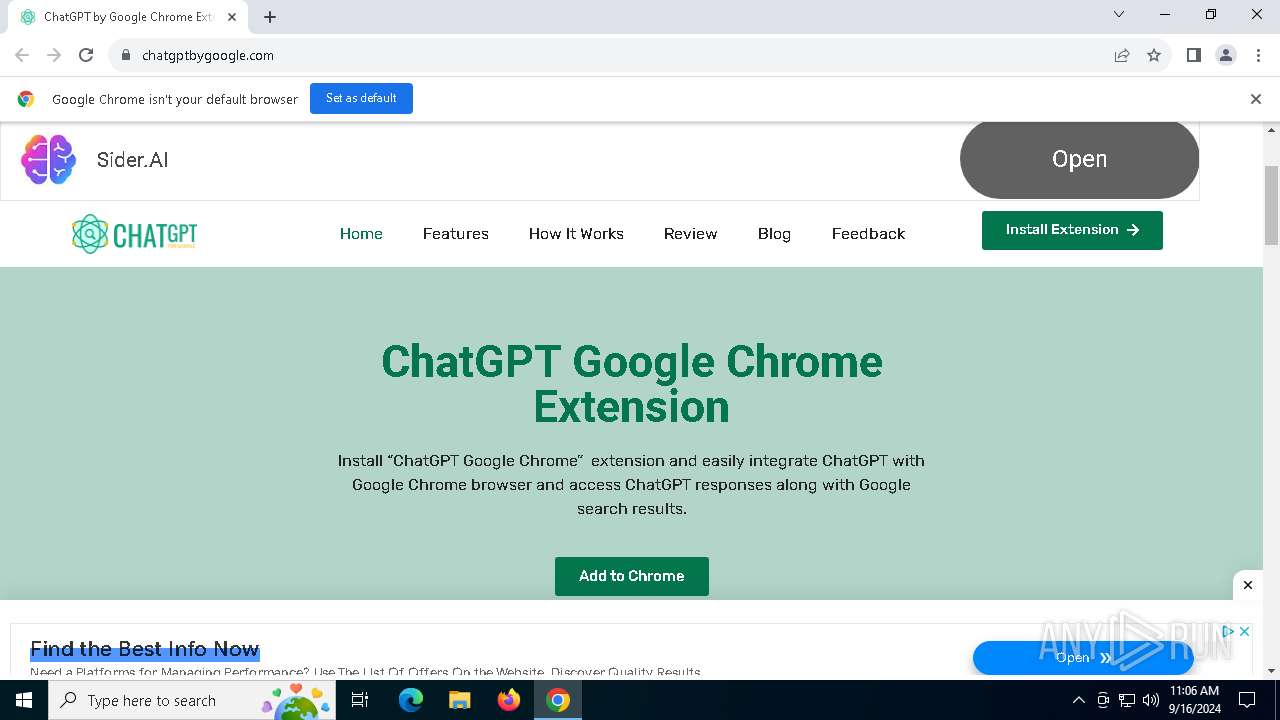Open Task View on taskbar
The height and width of the screenshot is (720, 1280).
tap(360, 700)
